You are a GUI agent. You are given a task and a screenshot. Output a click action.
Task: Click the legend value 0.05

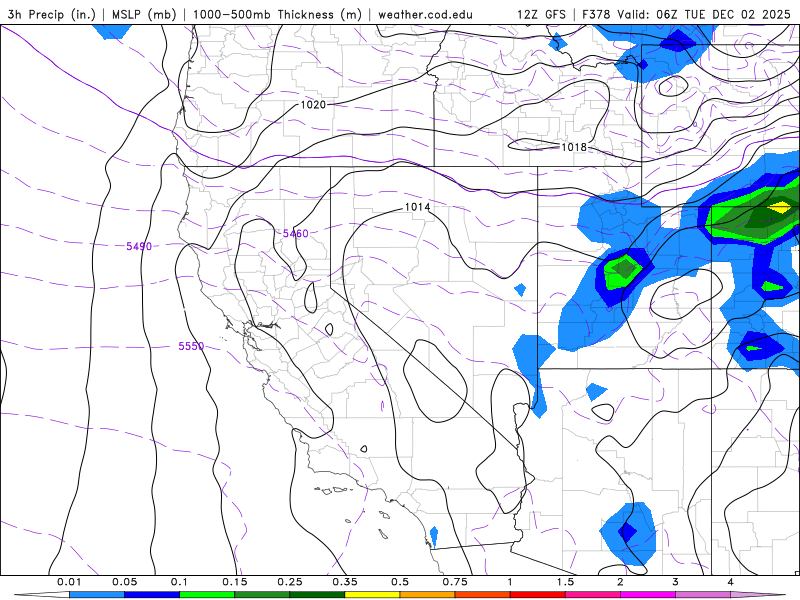click(x=124, y=582)
